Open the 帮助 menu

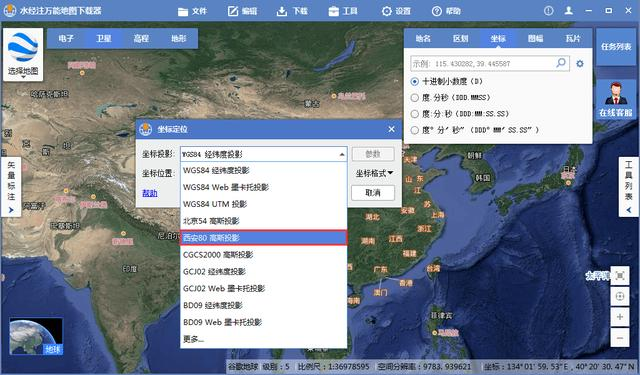point(446,11)
